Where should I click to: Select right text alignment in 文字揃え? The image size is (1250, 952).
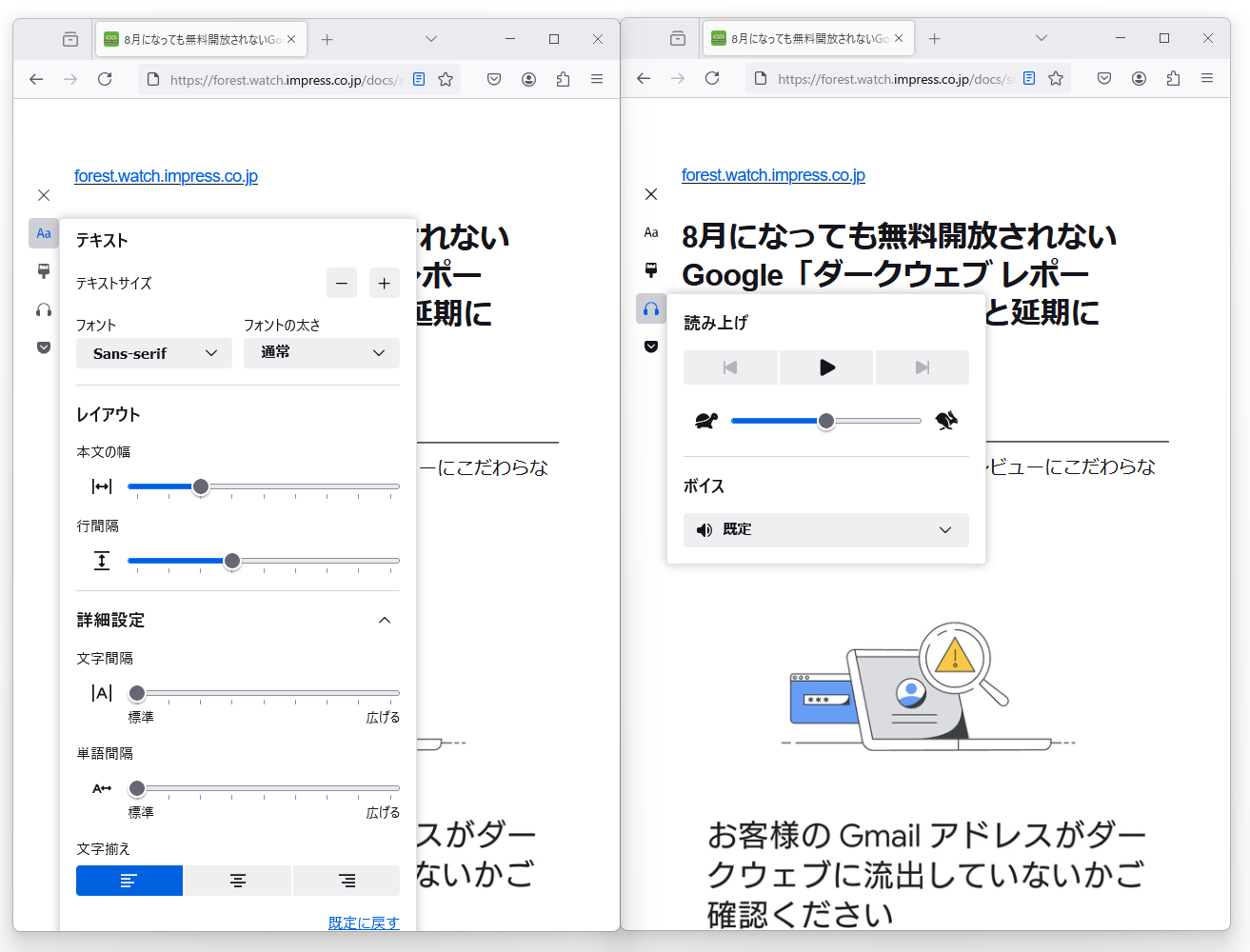click(347, 881)
